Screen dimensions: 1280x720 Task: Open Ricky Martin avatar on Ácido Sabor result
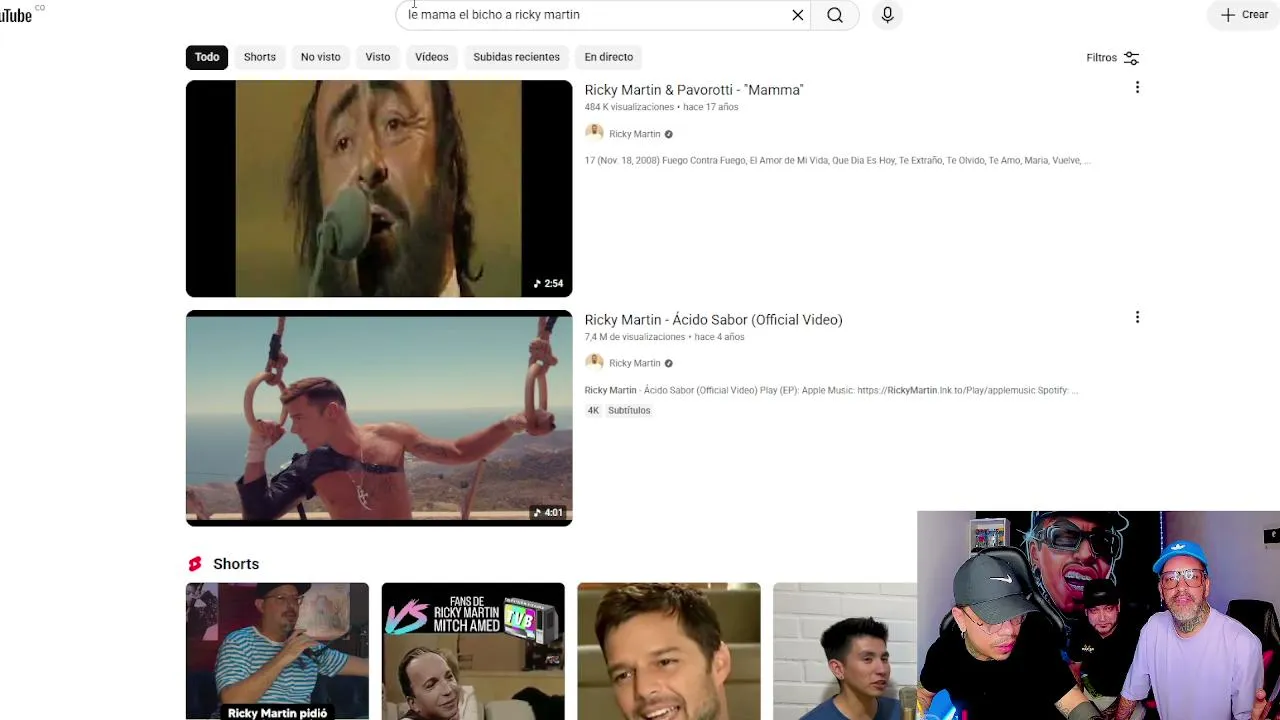tap(594, 362)
